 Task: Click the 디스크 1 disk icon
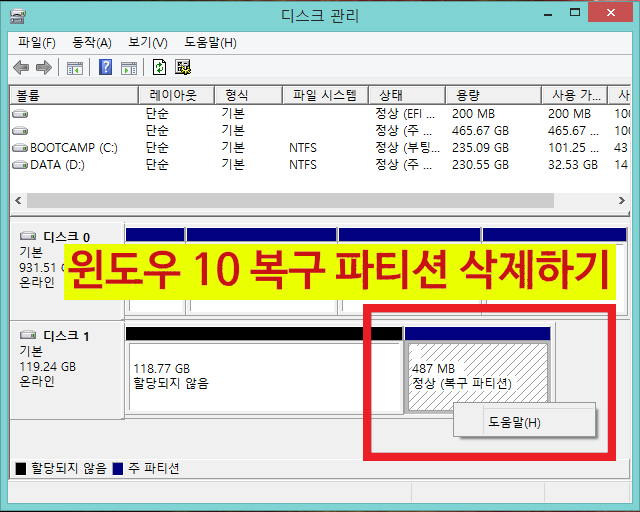click(28, 335)
